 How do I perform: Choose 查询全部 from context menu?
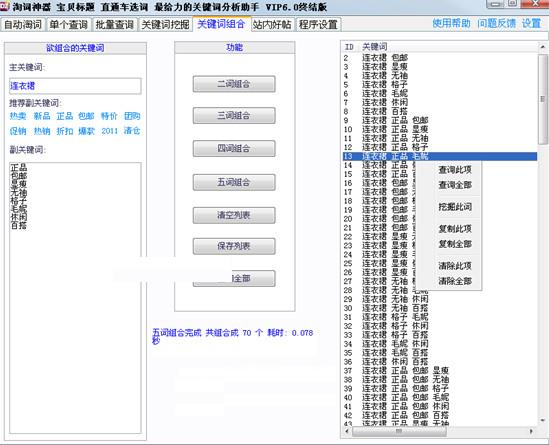point(455,185)
